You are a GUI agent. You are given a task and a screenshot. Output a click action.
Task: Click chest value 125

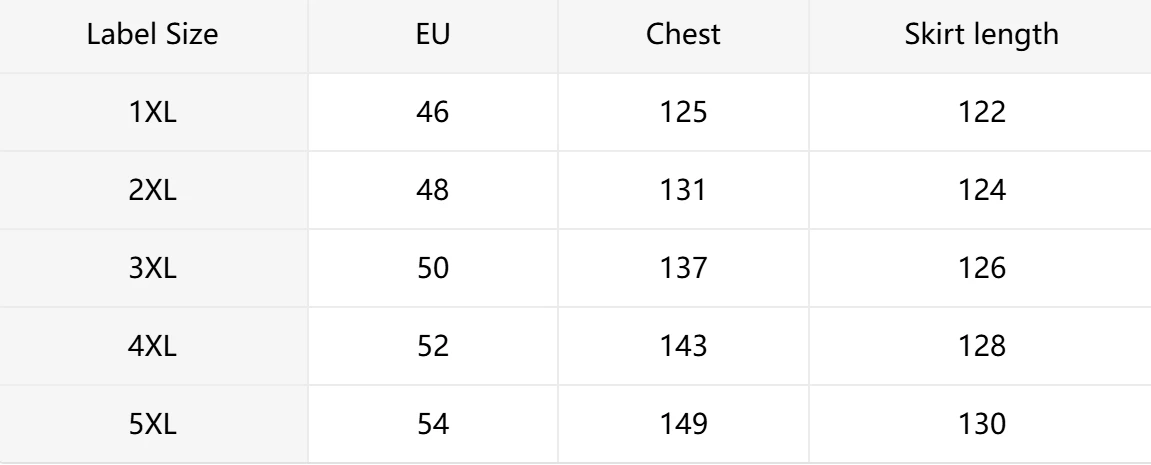point(683,112)
